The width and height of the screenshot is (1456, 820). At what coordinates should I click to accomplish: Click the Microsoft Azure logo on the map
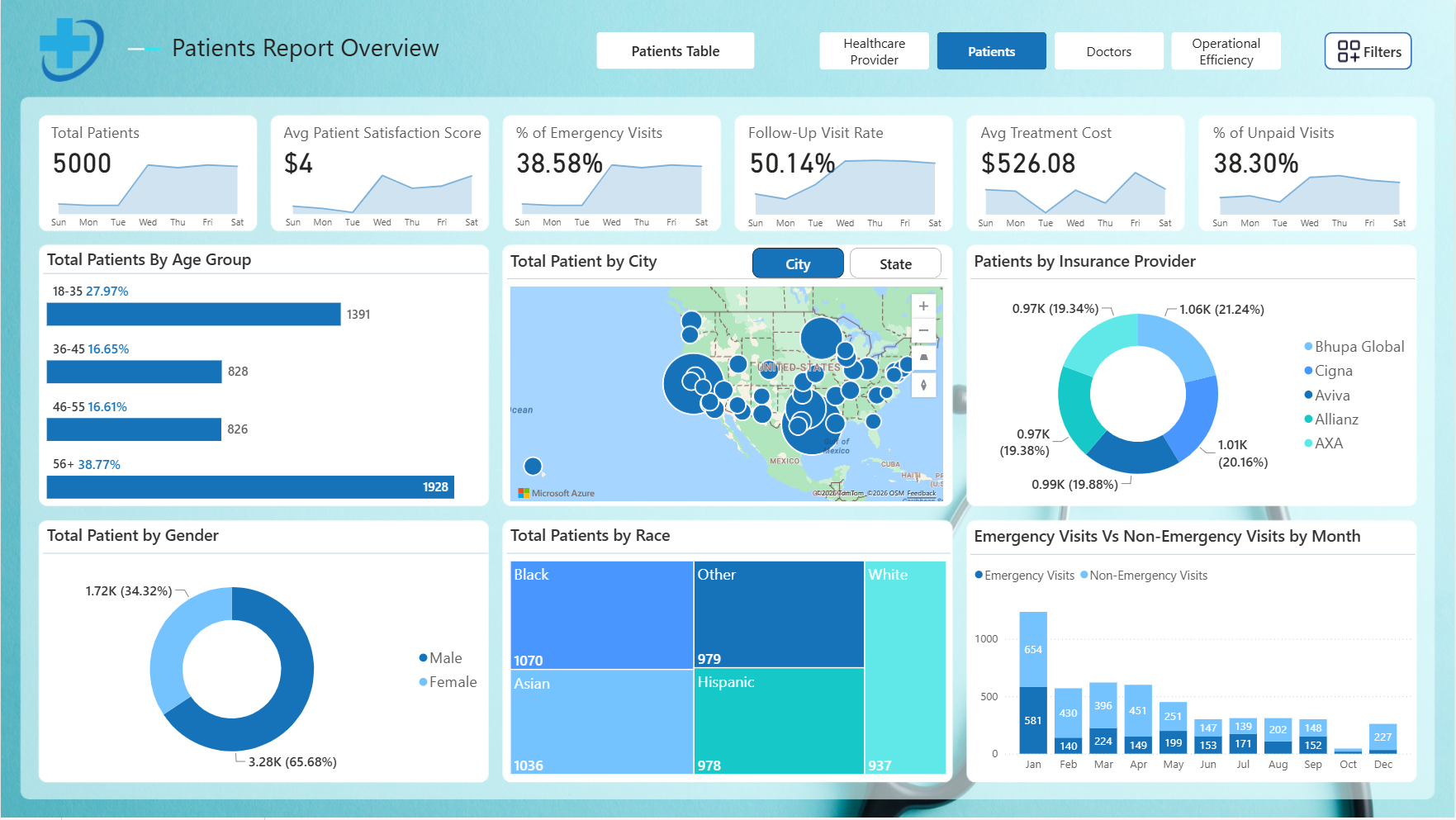click(x=556, y=493)
